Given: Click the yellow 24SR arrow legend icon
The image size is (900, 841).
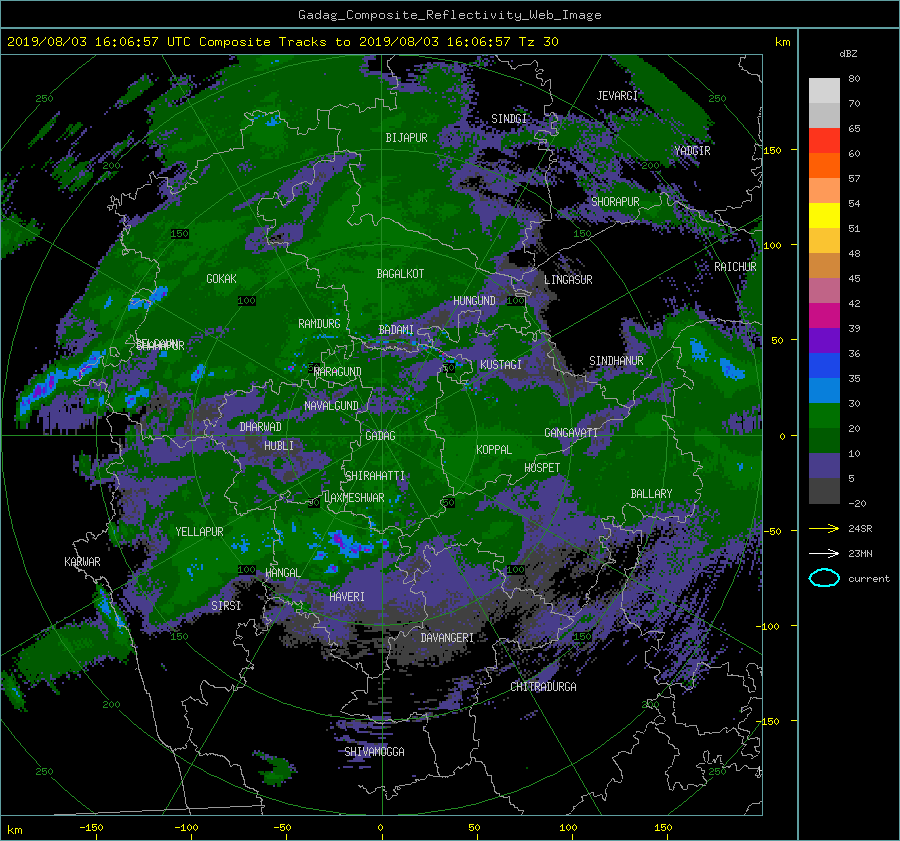Looking at the screenshot, I should pyautogui.click(x=824, y=528).
